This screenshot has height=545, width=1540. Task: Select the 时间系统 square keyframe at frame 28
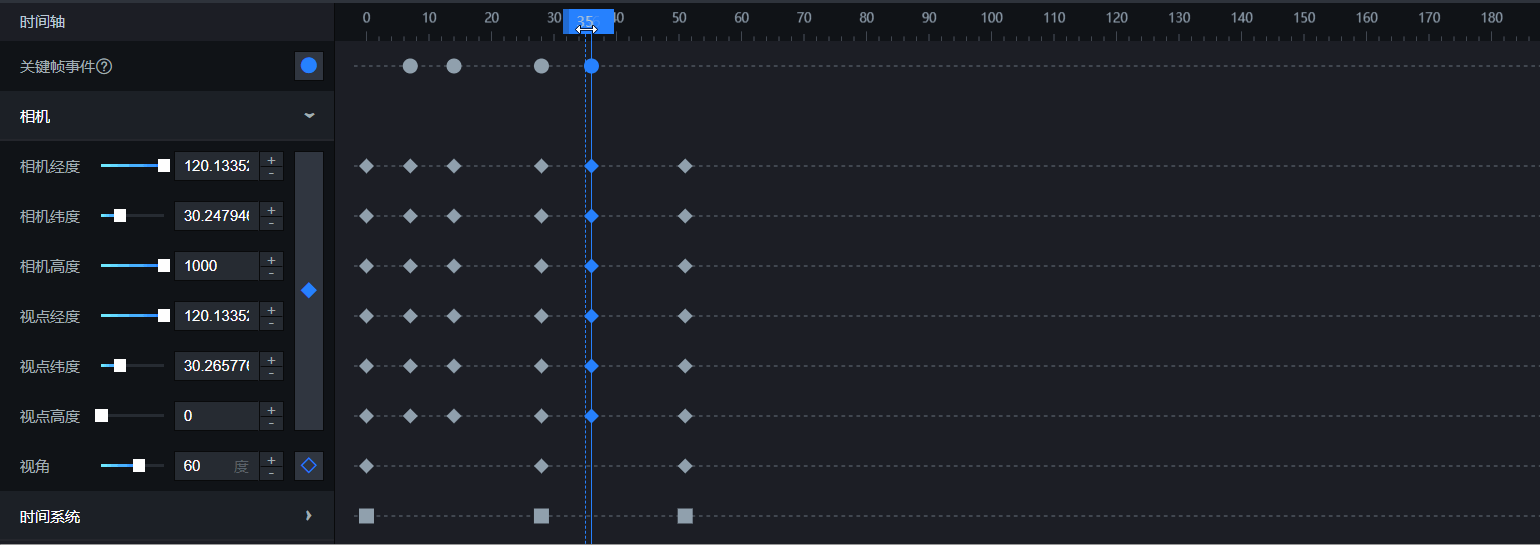click(x=541, y=516)
